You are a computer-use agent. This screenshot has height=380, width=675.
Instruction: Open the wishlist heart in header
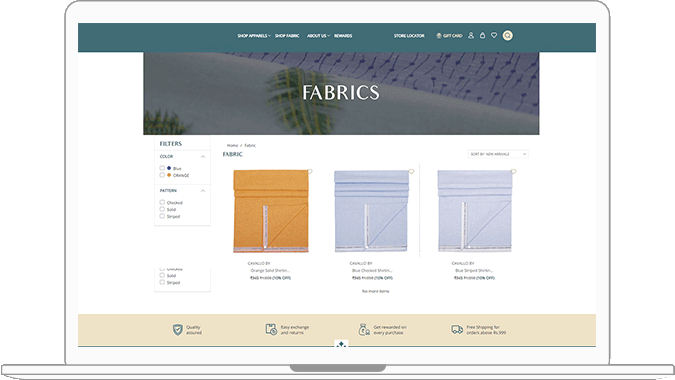(x=494, y=35)
